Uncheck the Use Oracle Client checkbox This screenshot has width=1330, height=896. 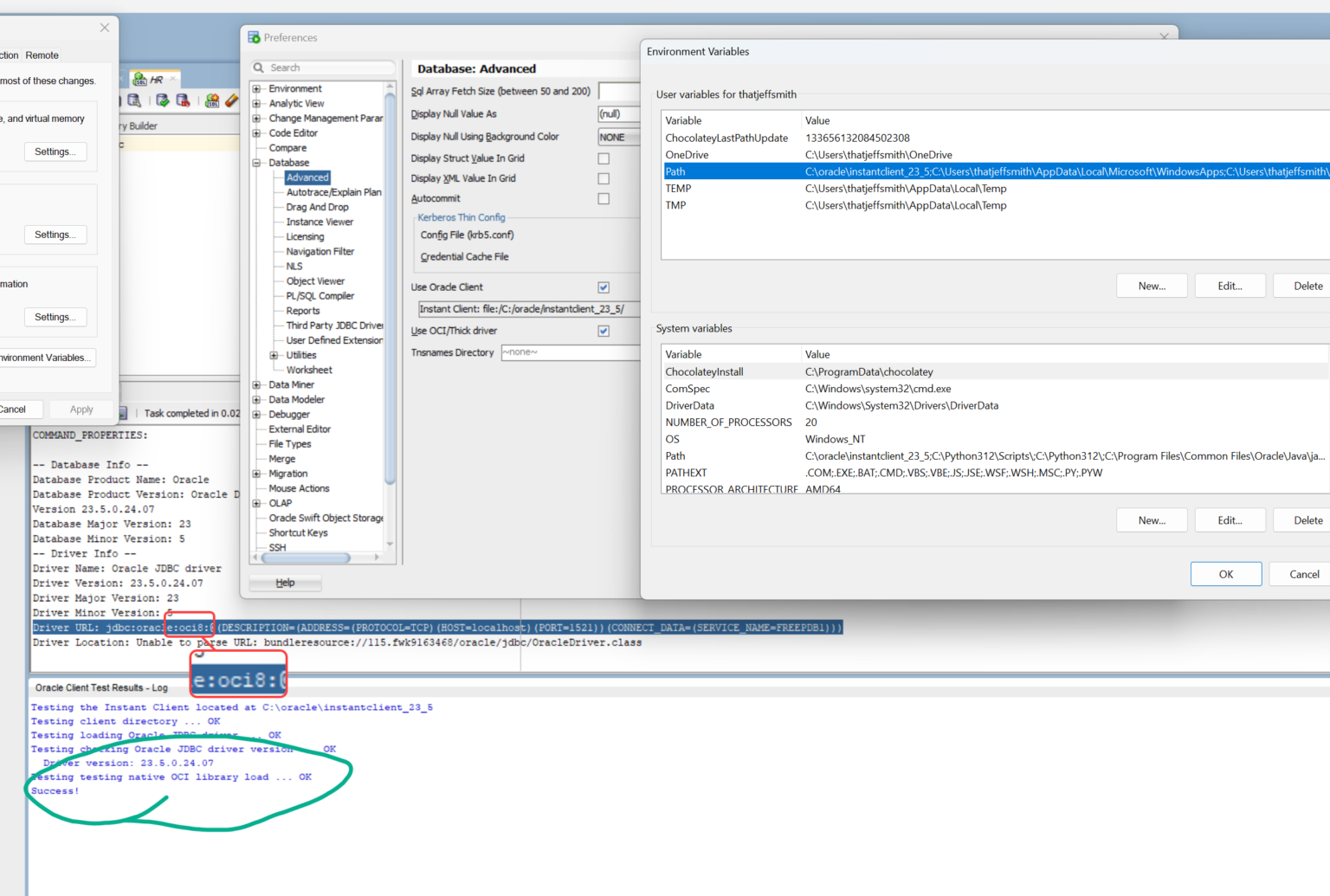pyautogui.click(x=604, y=287)
